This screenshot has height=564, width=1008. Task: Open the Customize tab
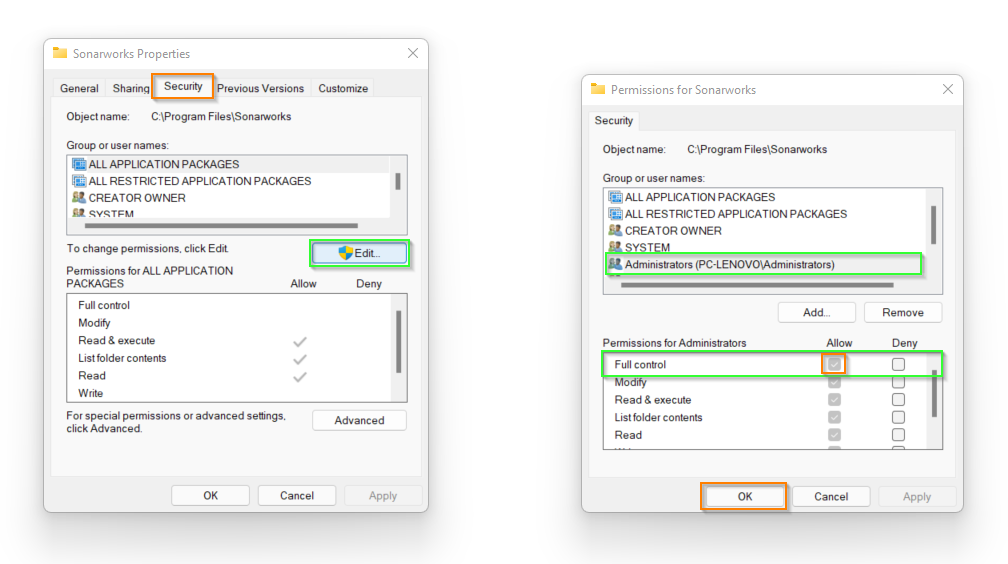(x=343, y=88)
